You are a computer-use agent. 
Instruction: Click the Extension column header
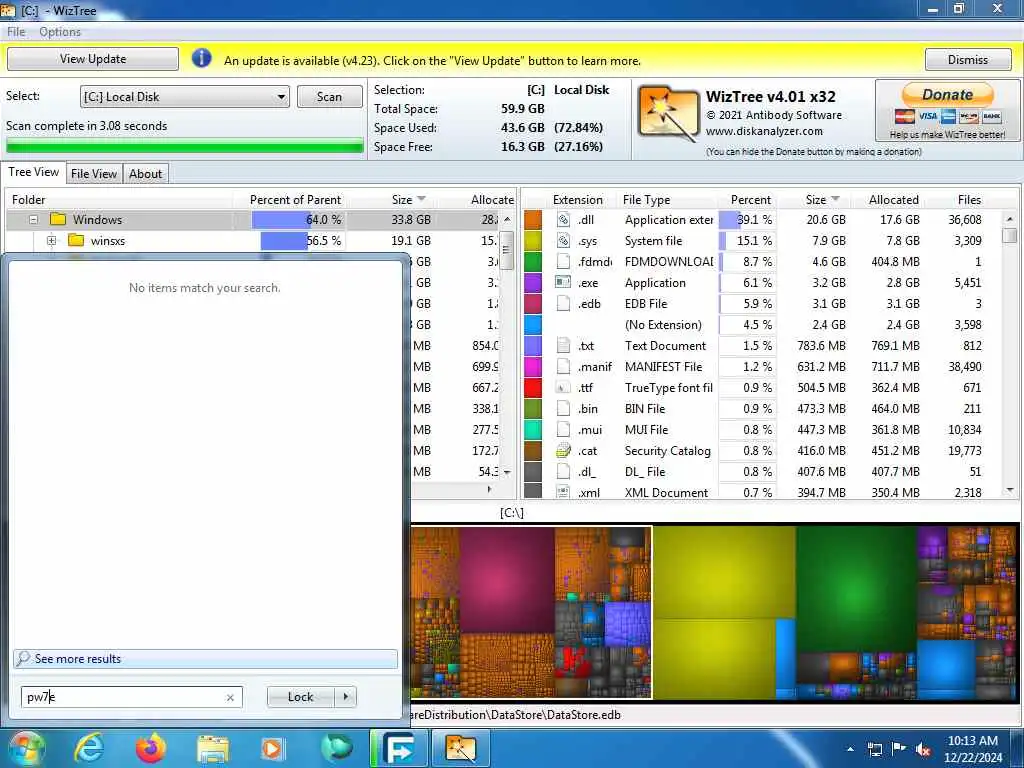coord(577,199)
